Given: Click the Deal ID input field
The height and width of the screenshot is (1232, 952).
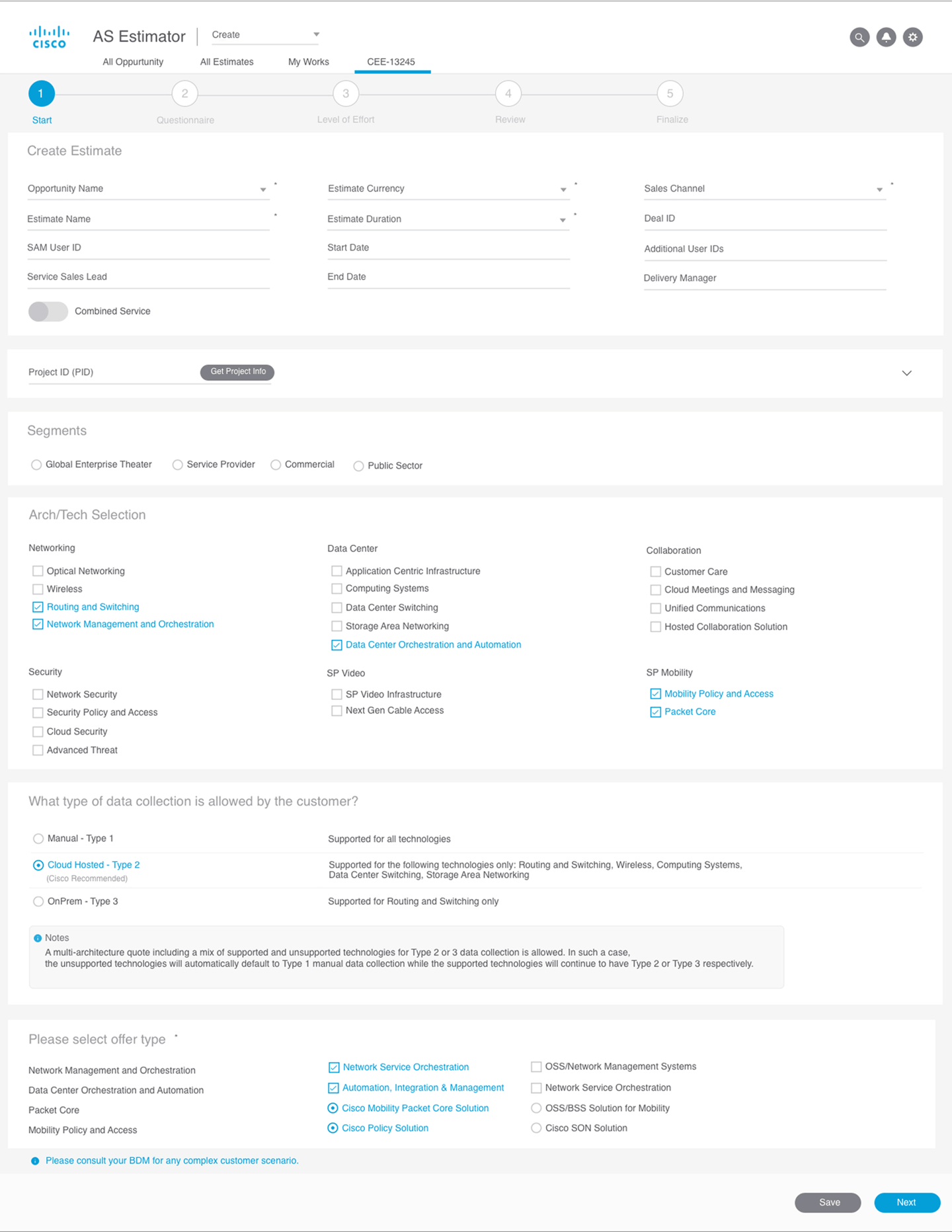Looking at the screenshot, I should 765,219.
